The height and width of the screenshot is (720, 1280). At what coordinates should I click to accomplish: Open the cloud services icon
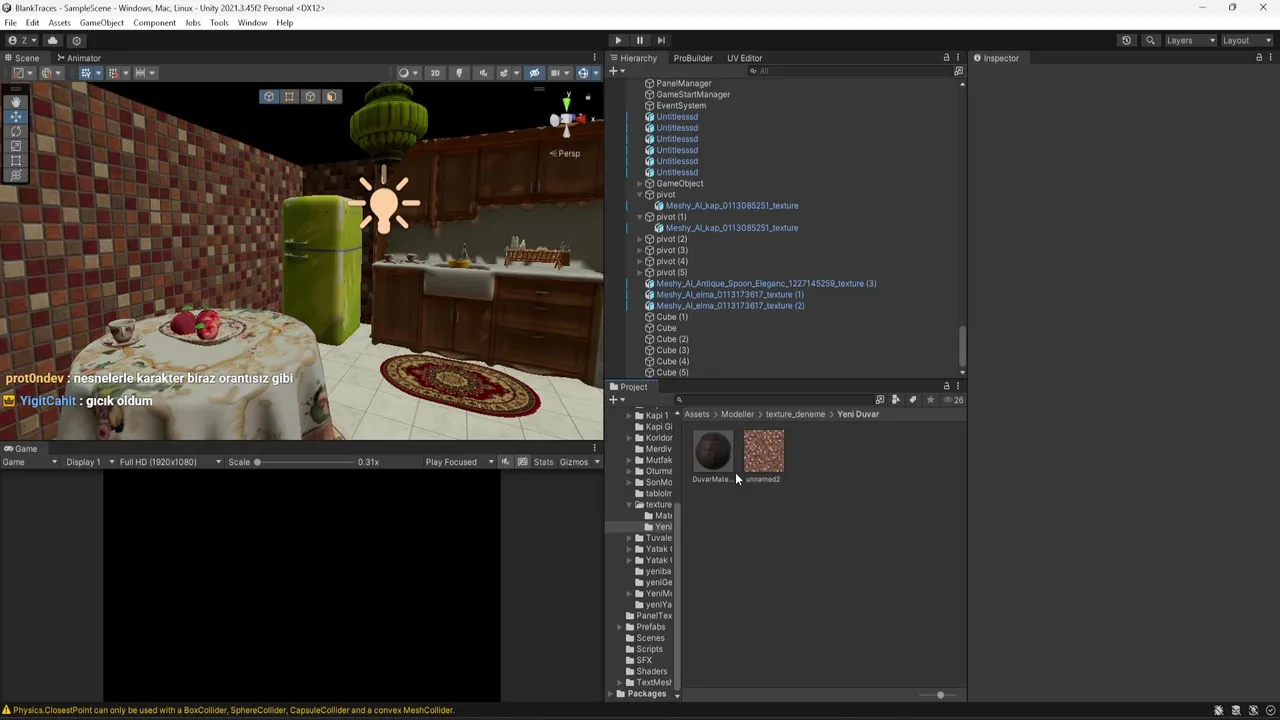(53, 40)
